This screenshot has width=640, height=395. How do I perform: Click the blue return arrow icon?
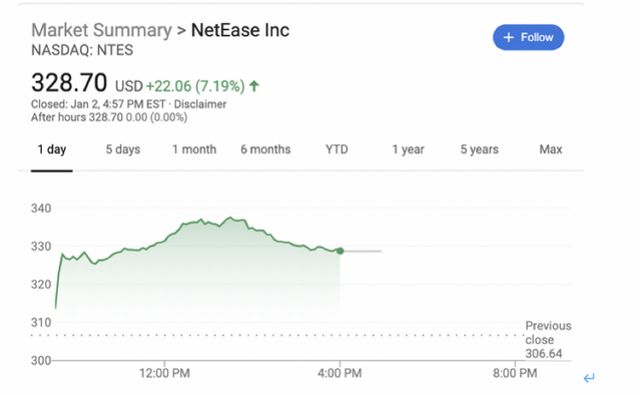589,378
